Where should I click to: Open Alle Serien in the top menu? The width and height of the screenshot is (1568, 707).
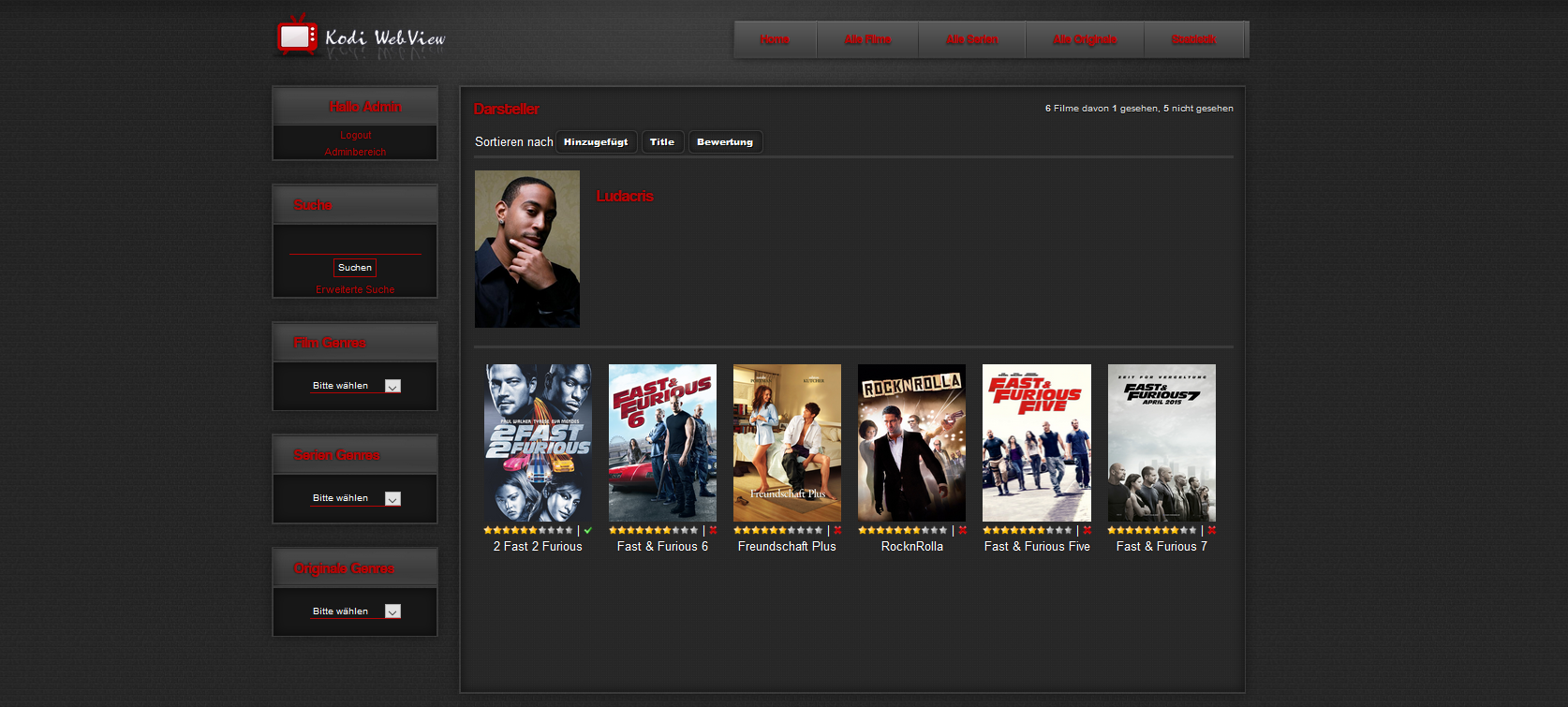click(971, 39)
